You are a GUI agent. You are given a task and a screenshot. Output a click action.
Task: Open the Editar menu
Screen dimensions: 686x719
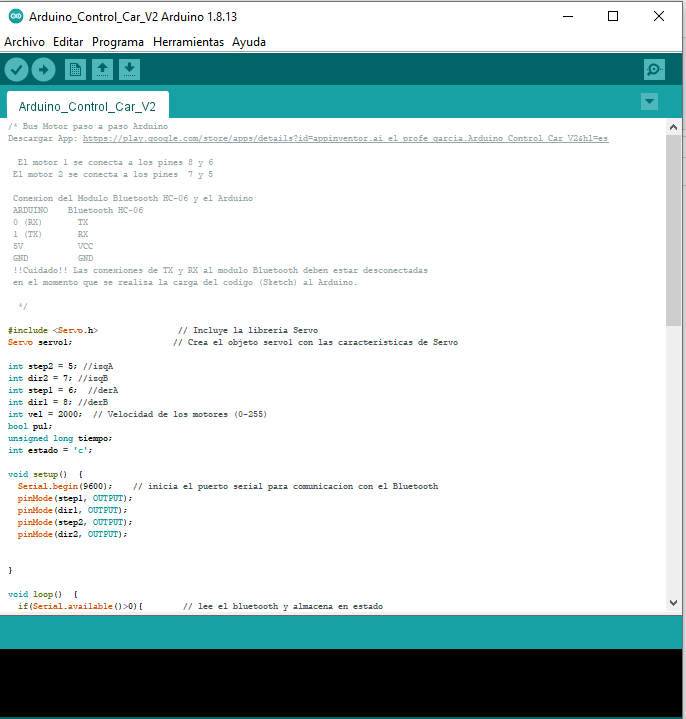point(68,42)
